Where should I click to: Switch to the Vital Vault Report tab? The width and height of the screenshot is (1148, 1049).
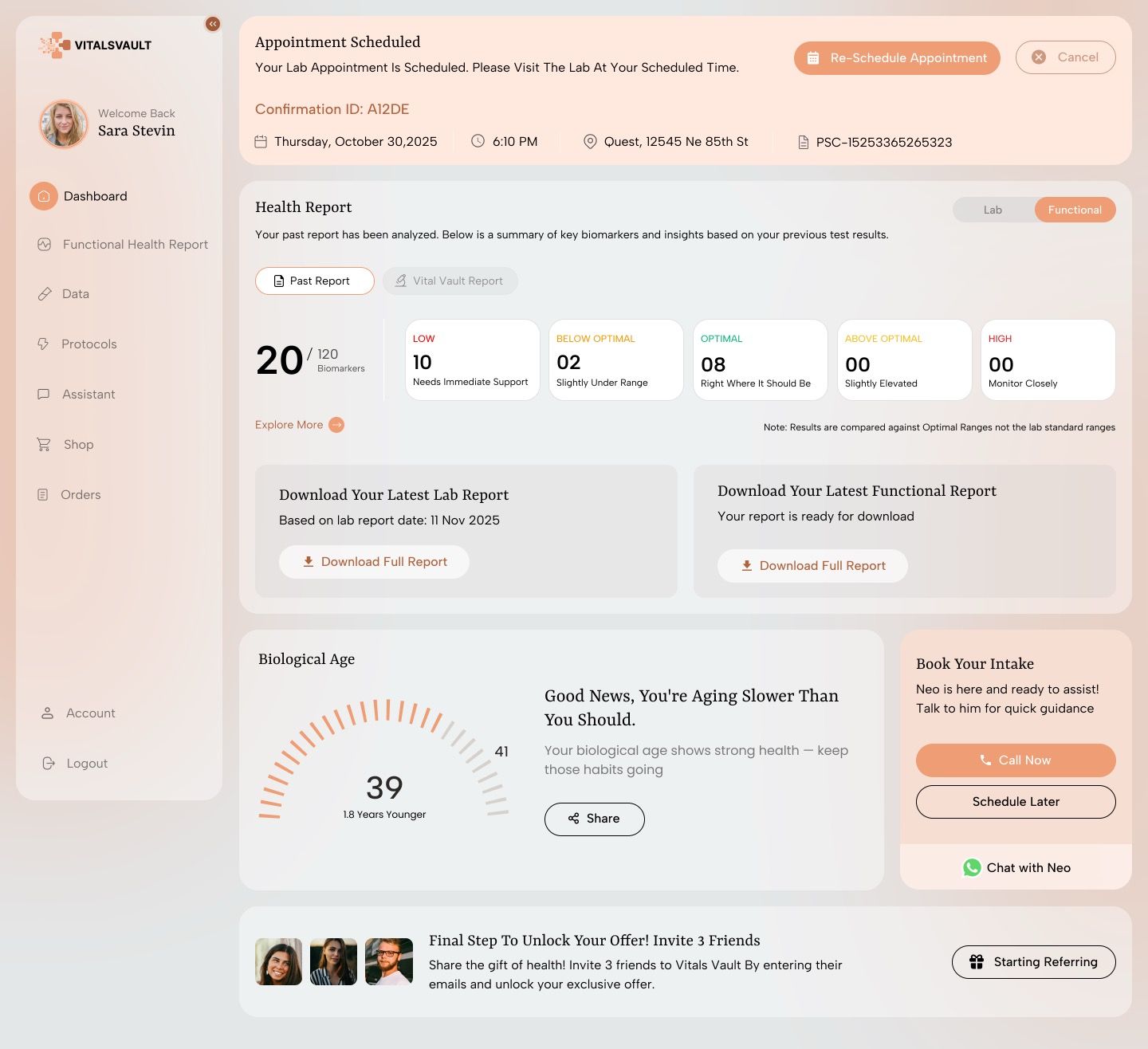[450, 281]
